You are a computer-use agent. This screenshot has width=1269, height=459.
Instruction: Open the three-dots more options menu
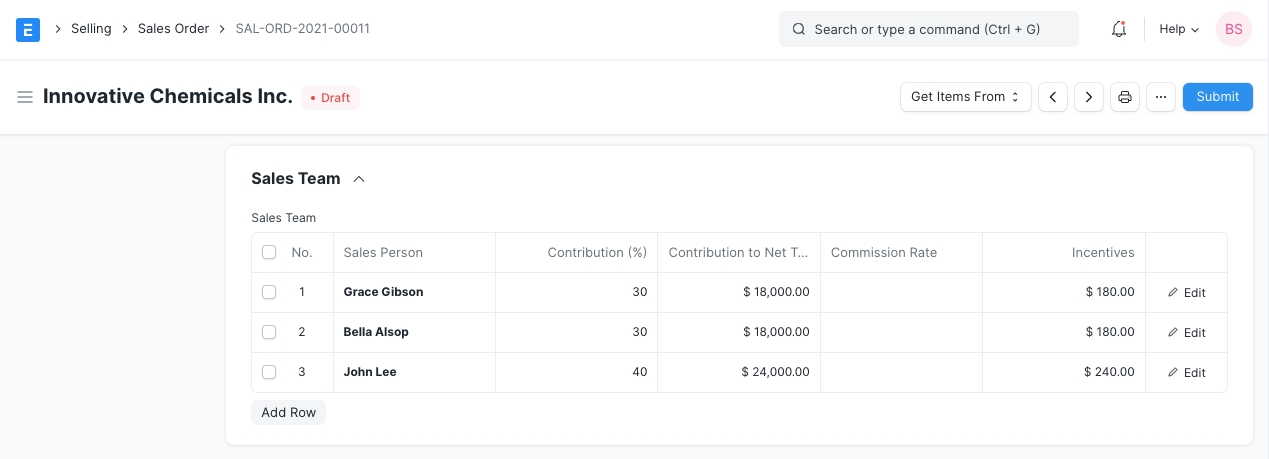tap(1161, 97)
